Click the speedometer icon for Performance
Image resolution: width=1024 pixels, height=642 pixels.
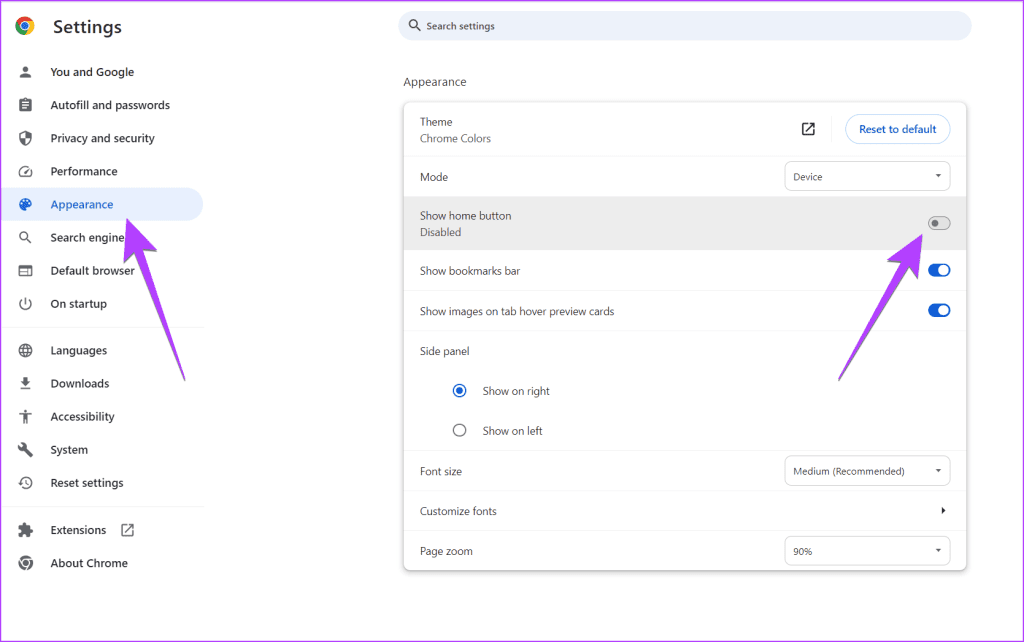(x=26, y=171)
